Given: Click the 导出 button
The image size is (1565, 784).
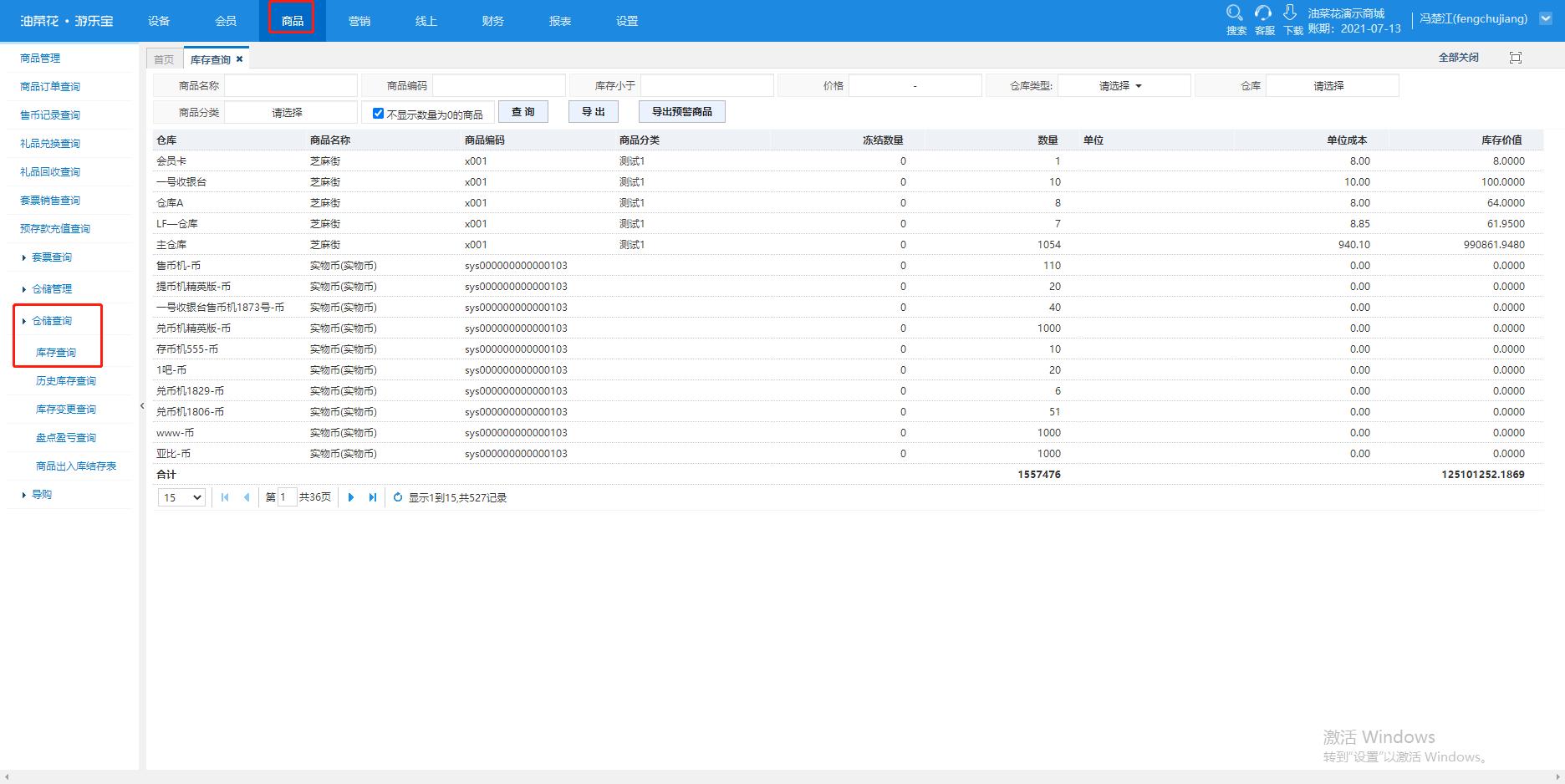Looking at the screenshot, I should (594, 112).
